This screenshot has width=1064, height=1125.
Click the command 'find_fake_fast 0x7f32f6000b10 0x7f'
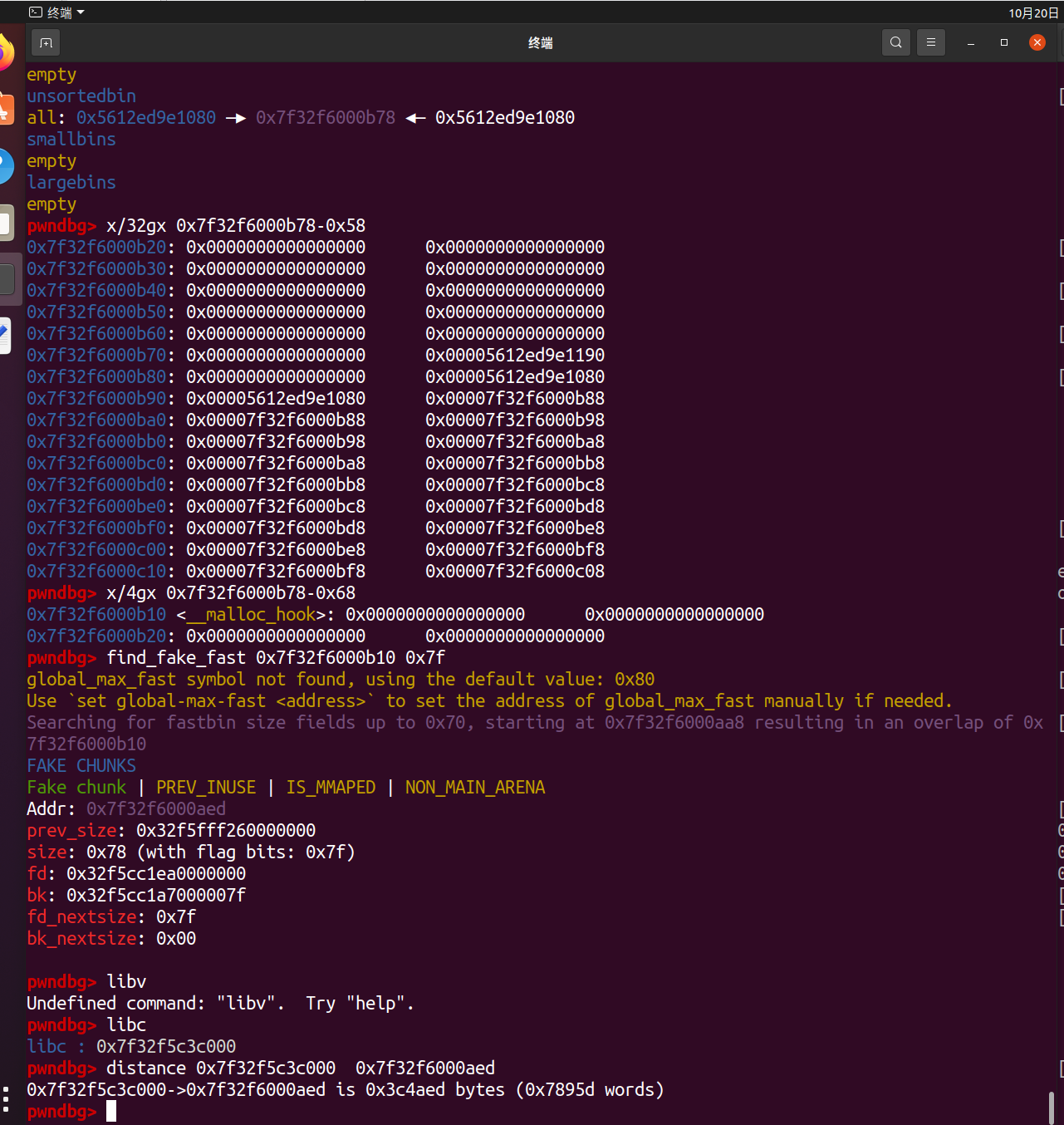coord(276,657)
